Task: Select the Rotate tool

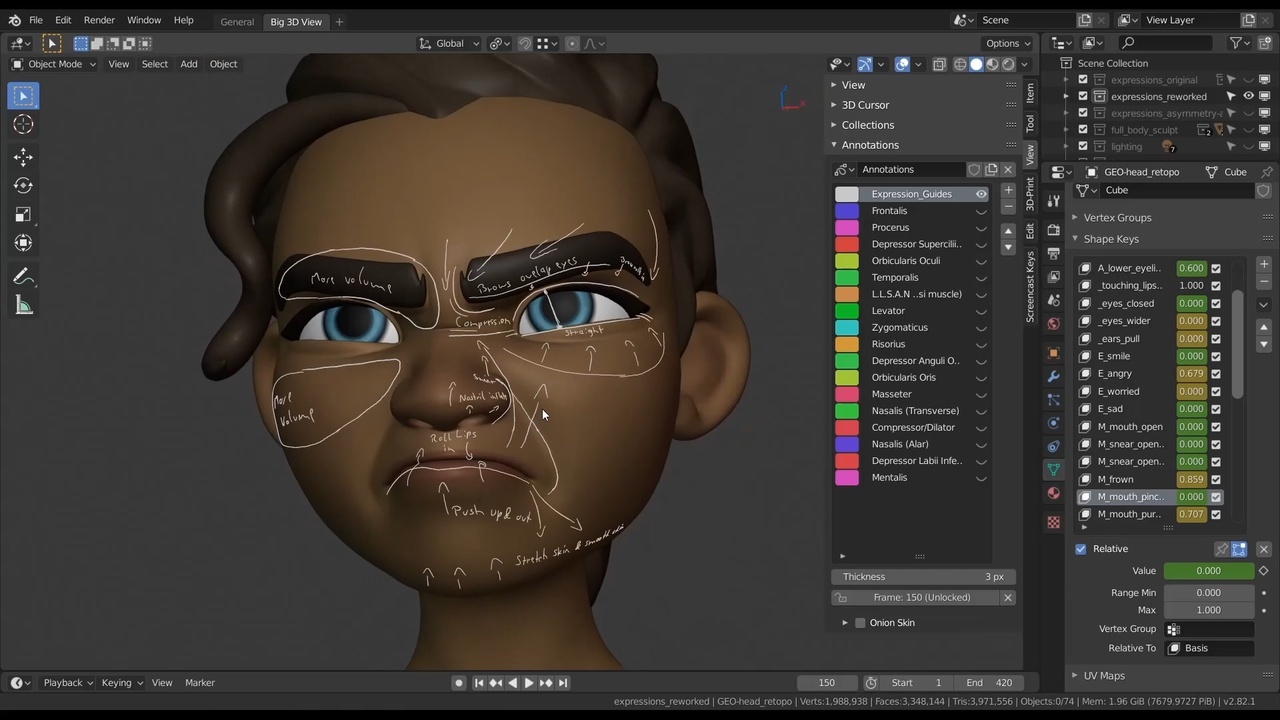Action: (x=23, y=185)
